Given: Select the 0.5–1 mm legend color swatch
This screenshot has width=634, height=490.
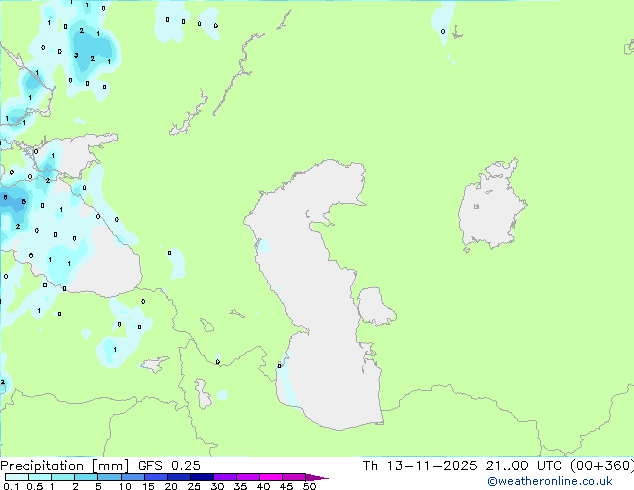Looking at the screenshot, I should pos(40,477).
